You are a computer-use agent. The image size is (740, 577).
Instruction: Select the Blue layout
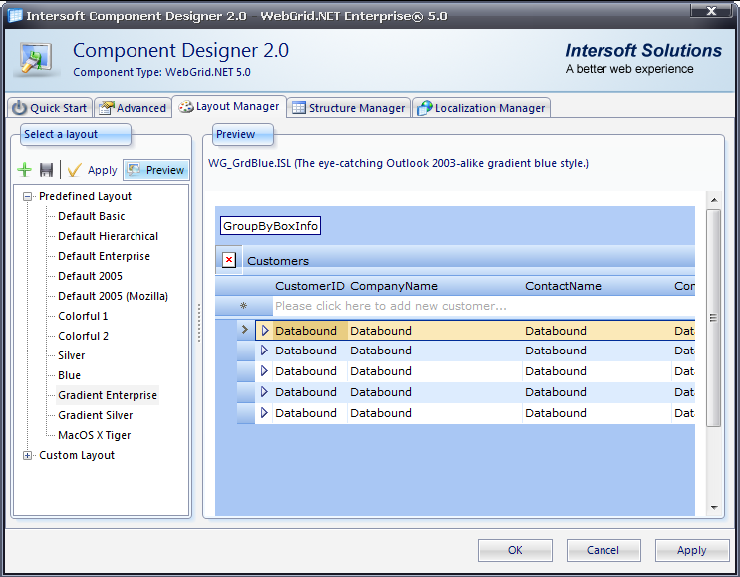coord(69,375)
